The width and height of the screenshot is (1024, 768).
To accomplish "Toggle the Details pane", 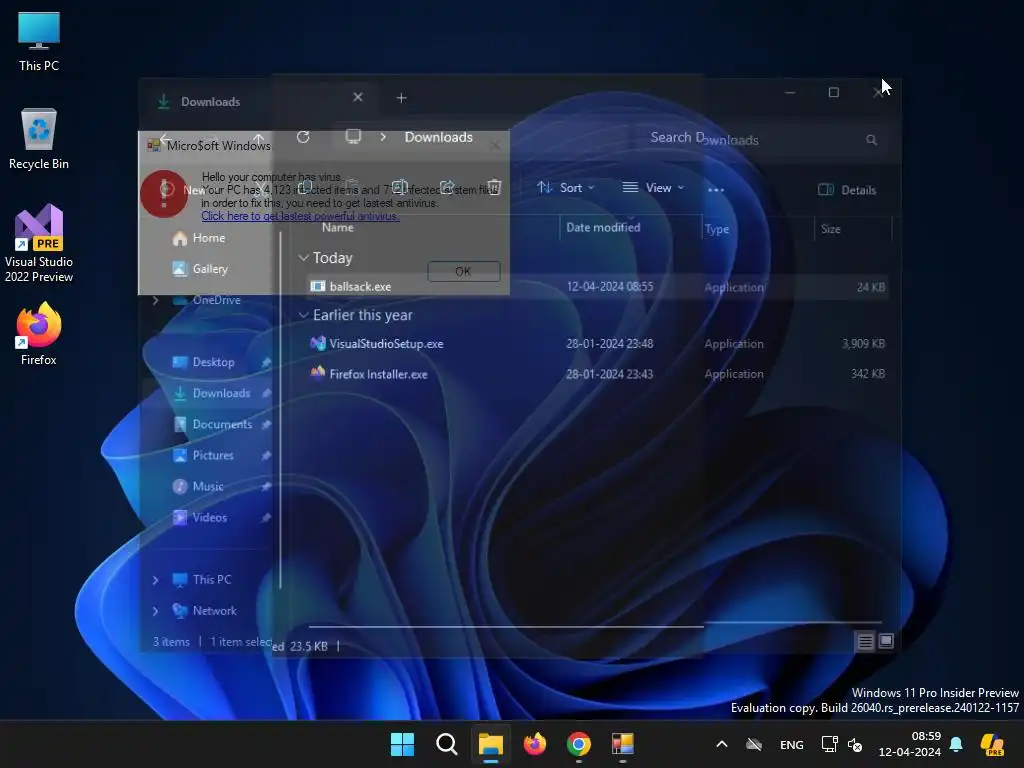I will tap(847, 190).
